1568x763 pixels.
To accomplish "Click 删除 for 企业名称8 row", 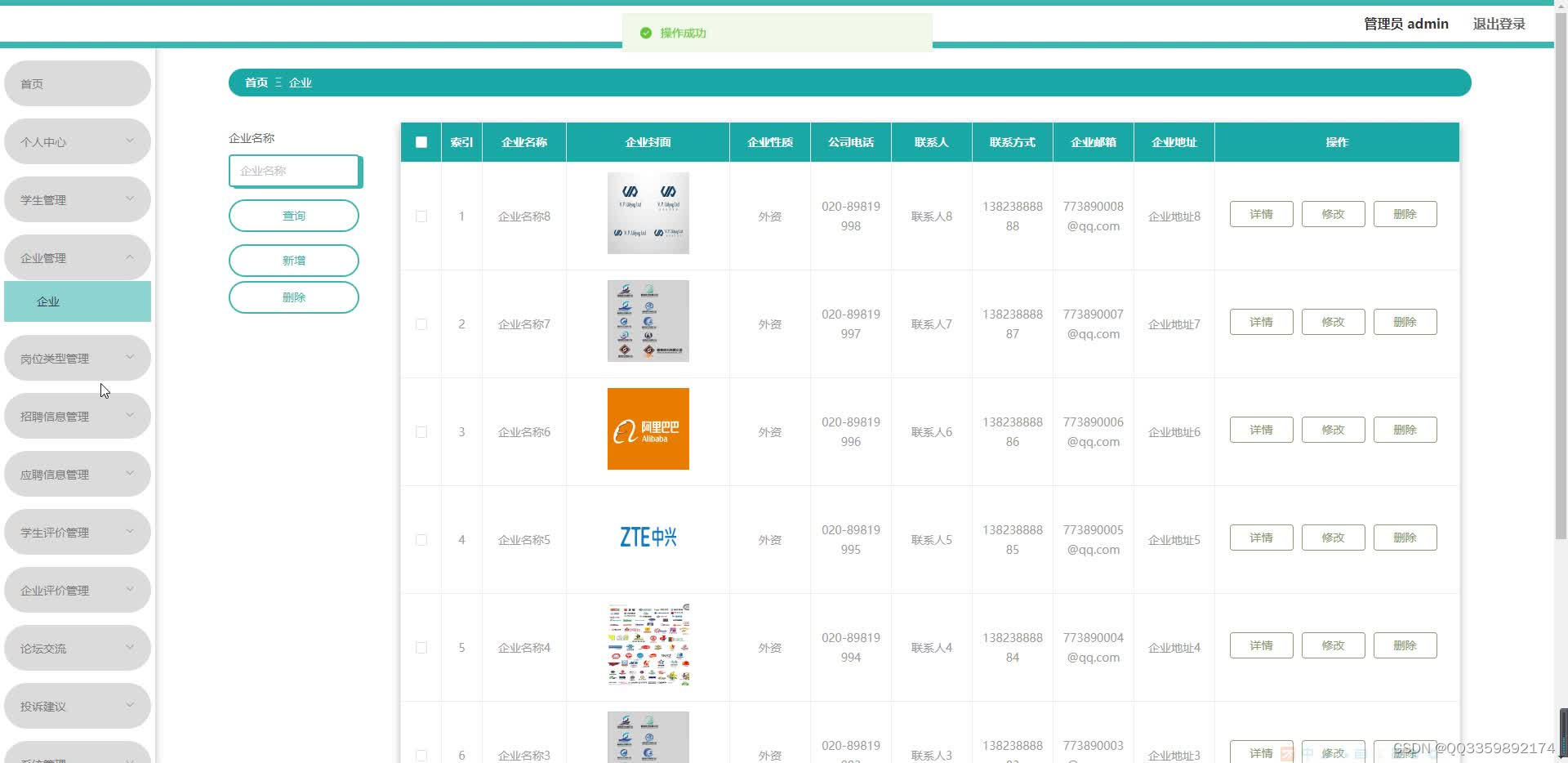I will point(1405,214).
